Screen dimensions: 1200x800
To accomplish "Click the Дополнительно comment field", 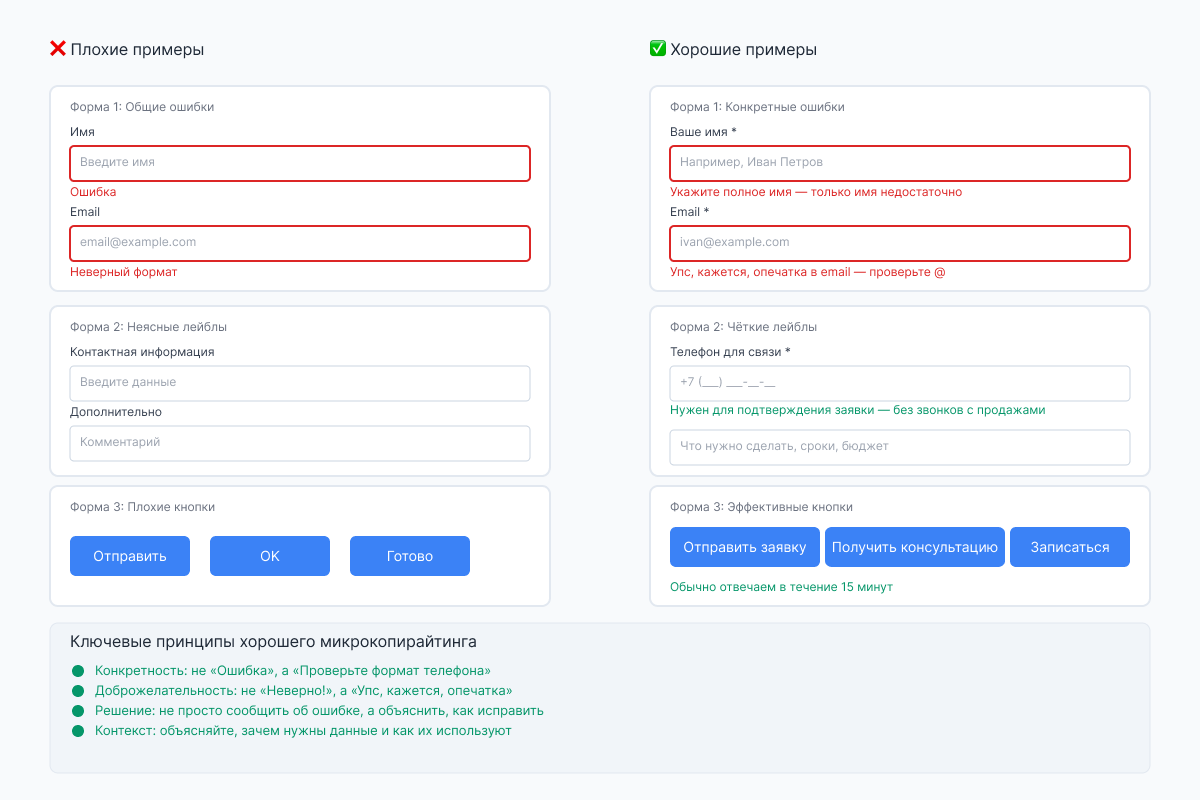I will point(300,443).
